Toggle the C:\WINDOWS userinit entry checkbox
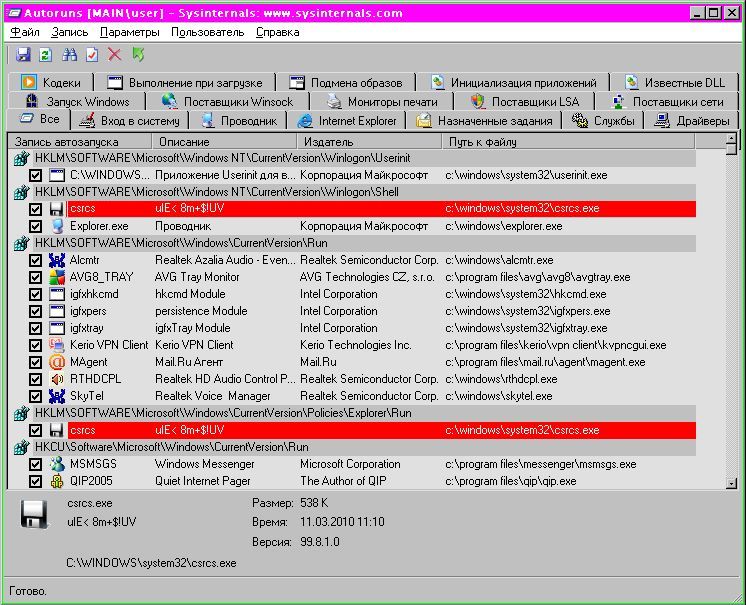Screen dimensions: 746x605 click(35, 175)
